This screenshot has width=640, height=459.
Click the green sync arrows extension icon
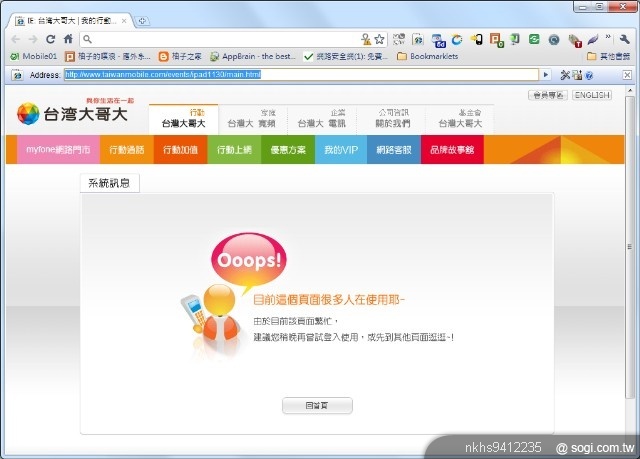[534, 39]
